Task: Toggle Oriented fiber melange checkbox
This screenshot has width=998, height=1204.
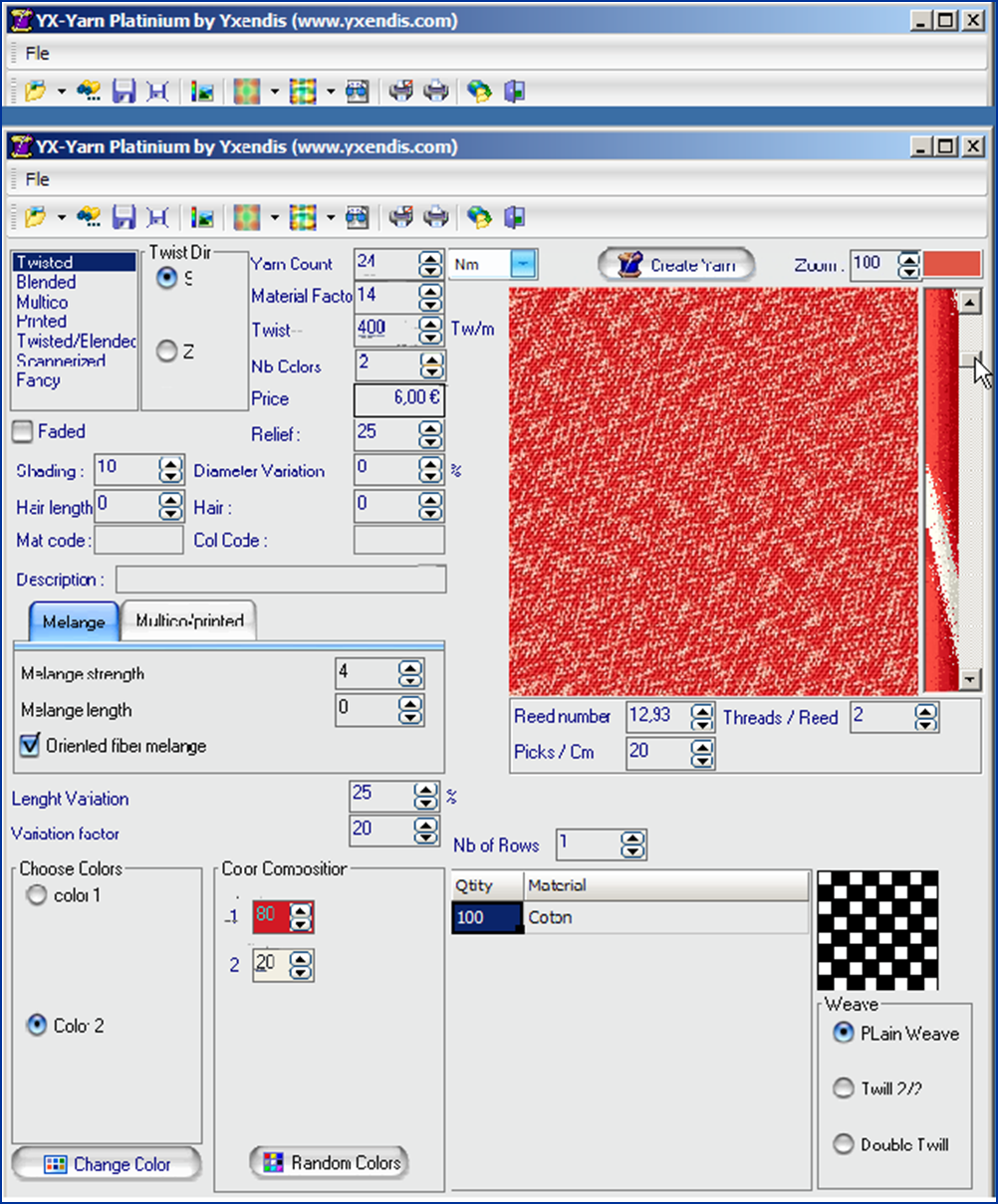Action: [30, 745]
